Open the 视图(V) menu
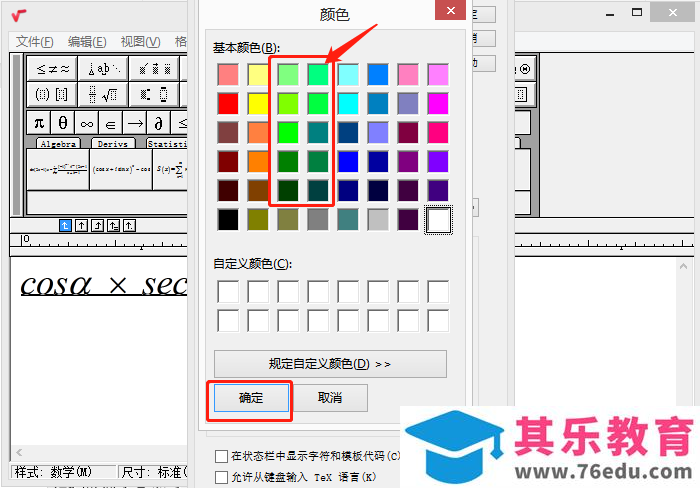Viewport: 700px width, 488px height. [141, 42]
